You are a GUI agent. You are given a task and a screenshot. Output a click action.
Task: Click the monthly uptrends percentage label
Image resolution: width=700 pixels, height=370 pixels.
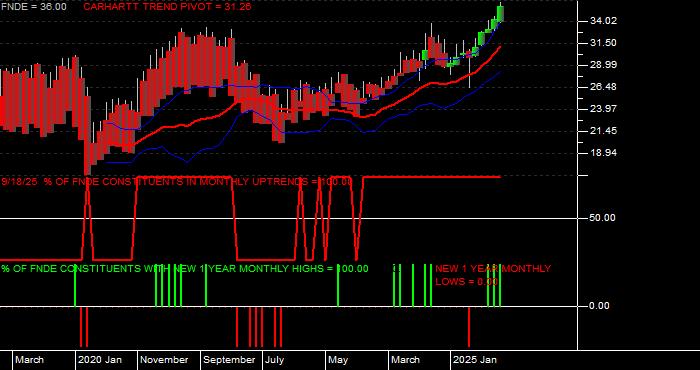point(176,182)
